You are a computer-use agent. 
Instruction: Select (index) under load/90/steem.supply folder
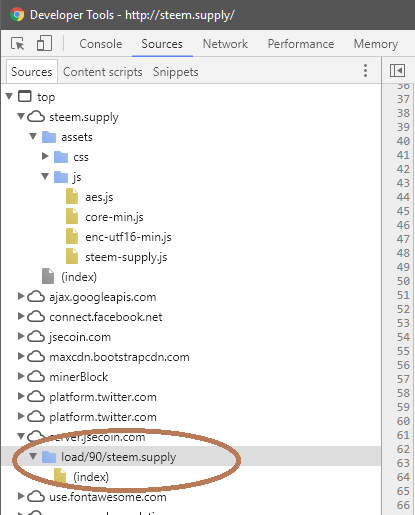(91, 477)
